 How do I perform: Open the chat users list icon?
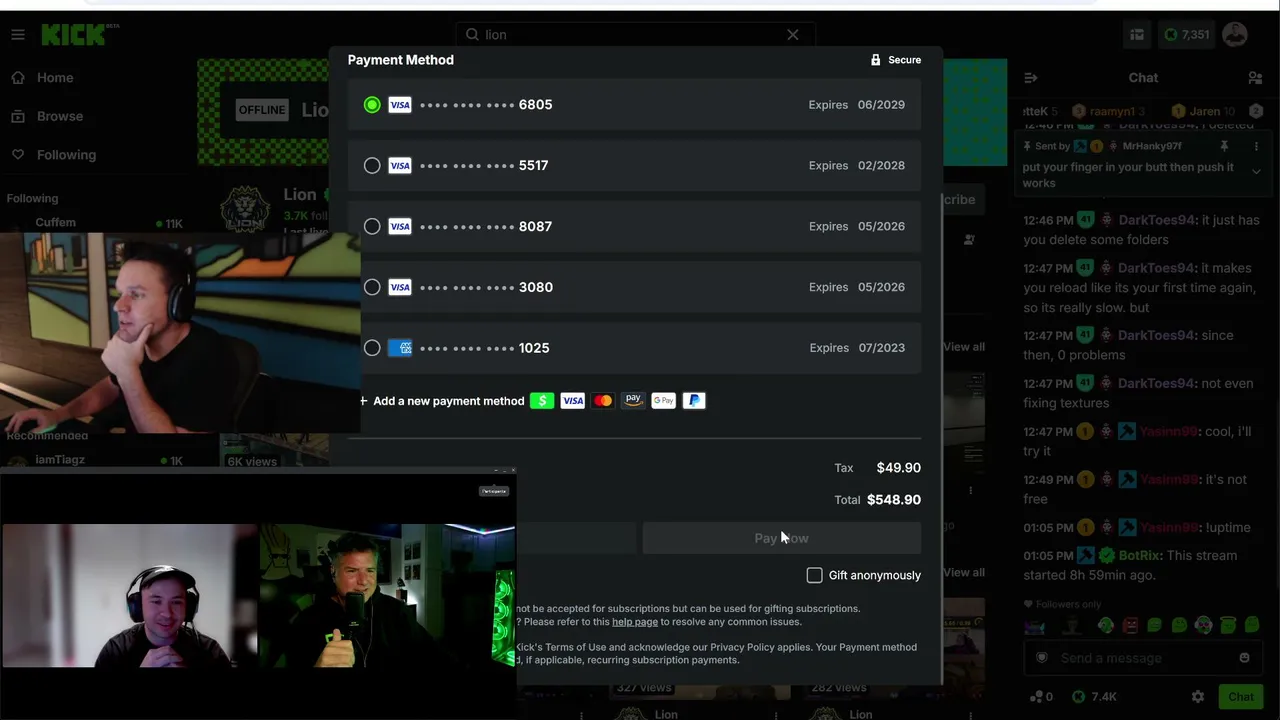point(1255,78)
